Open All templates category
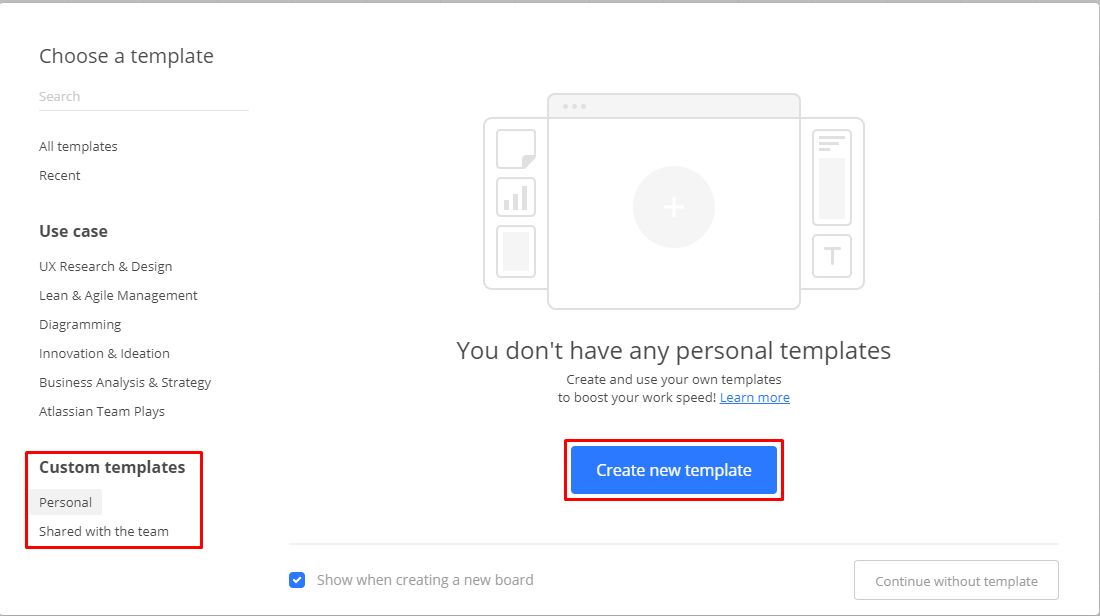Viewport: 1100px width, 616px height. pos(78,146)
